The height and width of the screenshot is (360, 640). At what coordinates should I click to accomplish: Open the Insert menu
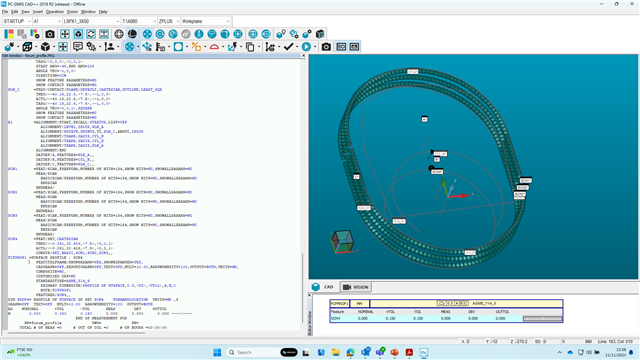pos(38,12)
